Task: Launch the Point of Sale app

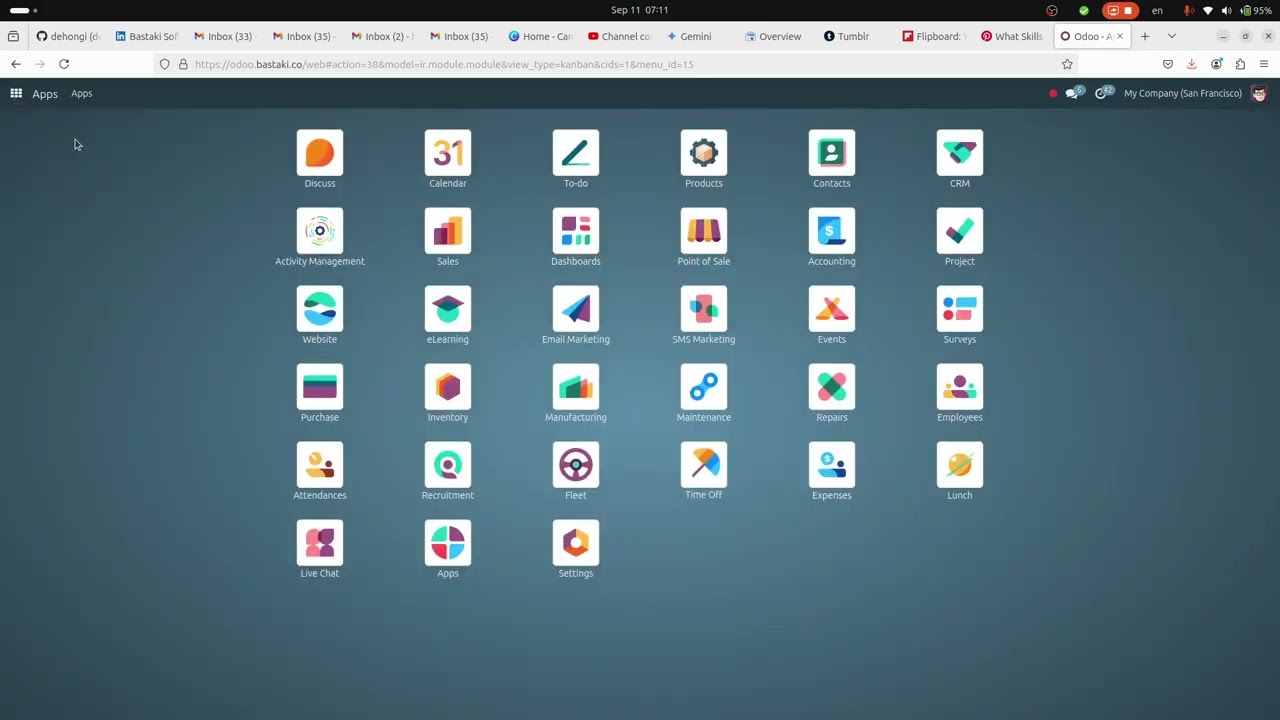Action: 704,231
